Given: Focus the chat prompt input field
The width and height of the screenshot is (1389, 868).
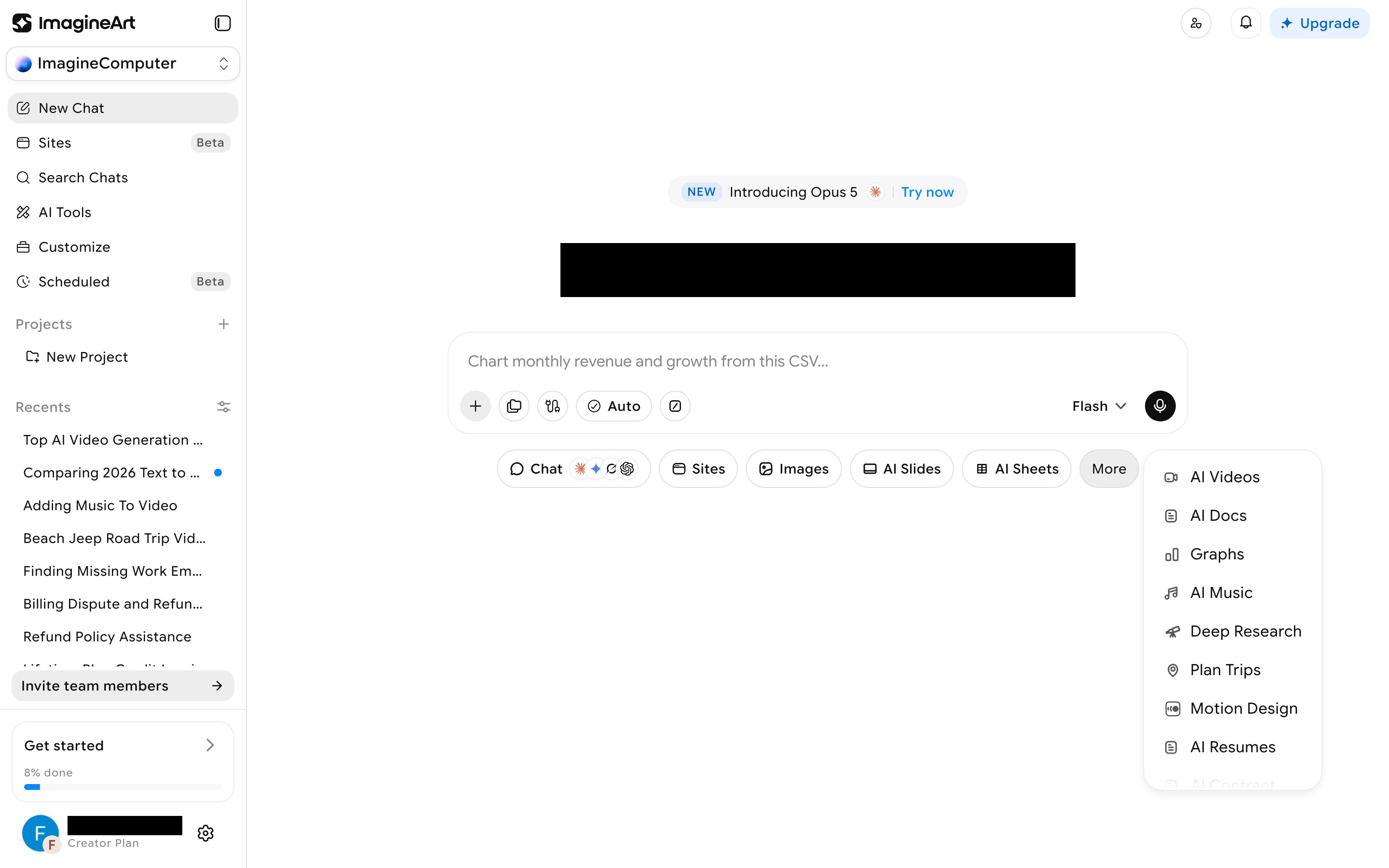Looking at the screenshot, I should (818, 361).
